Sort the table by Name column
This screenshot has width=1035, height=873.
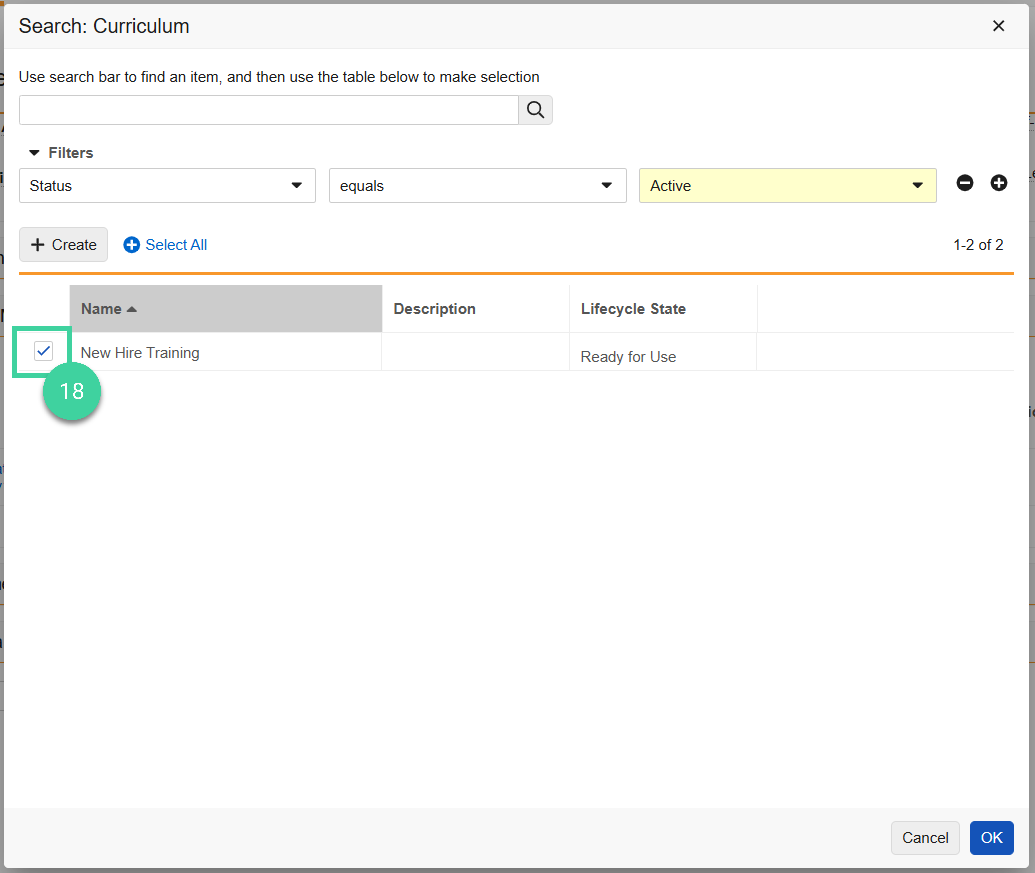tap(105, 308)
